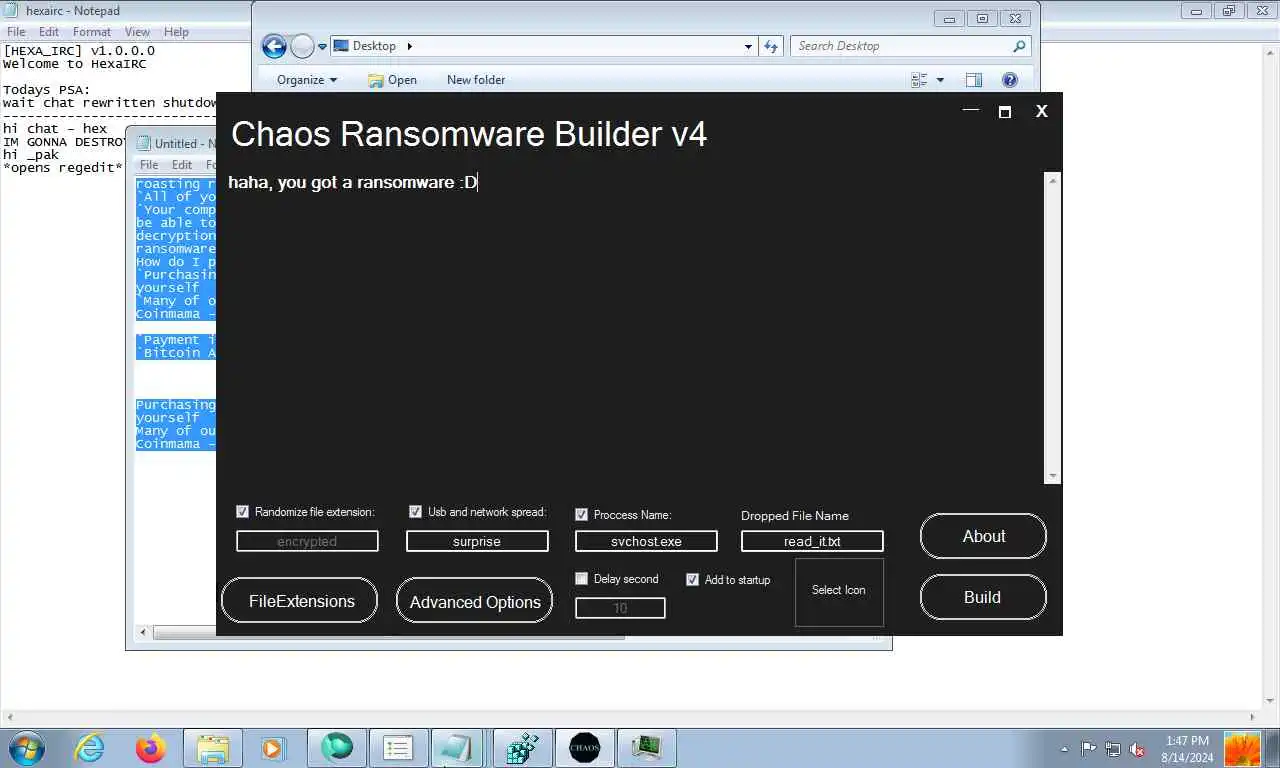Screen dimensions: 1280x768
Task: Show hidden system tray icons
Action: coord(1064,749)
